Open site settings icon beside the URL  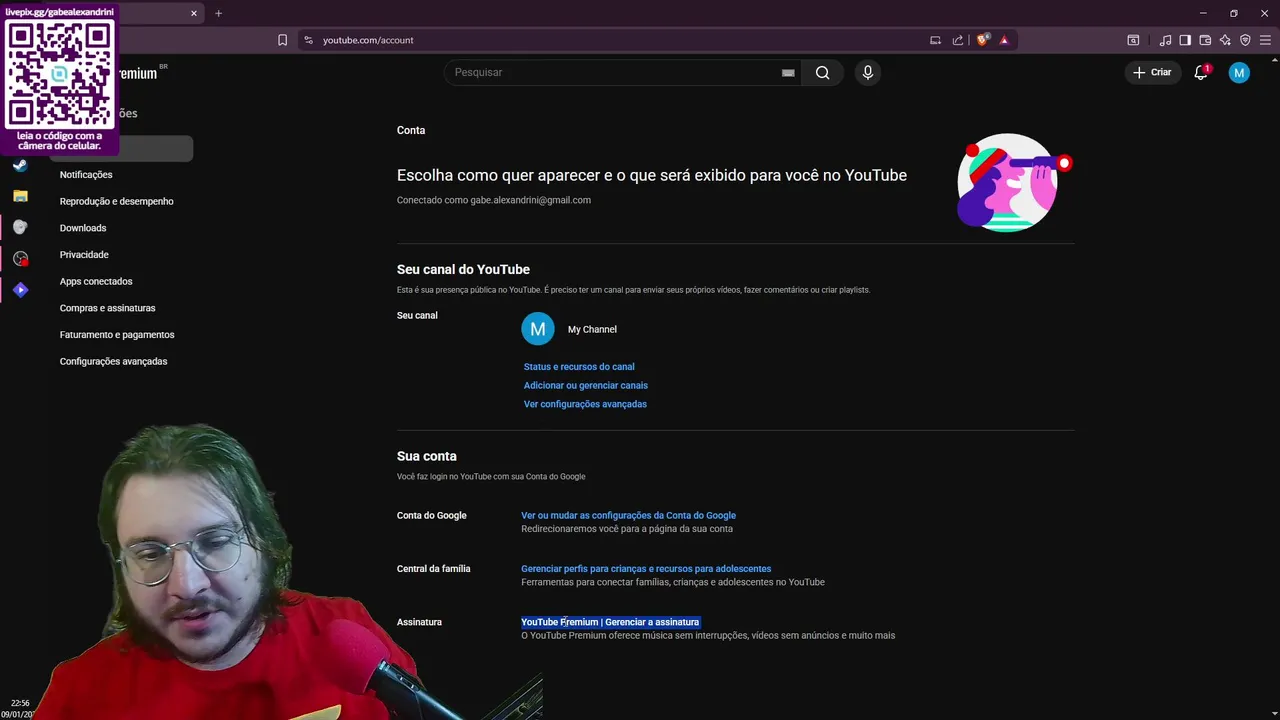[x=308, y=40]
